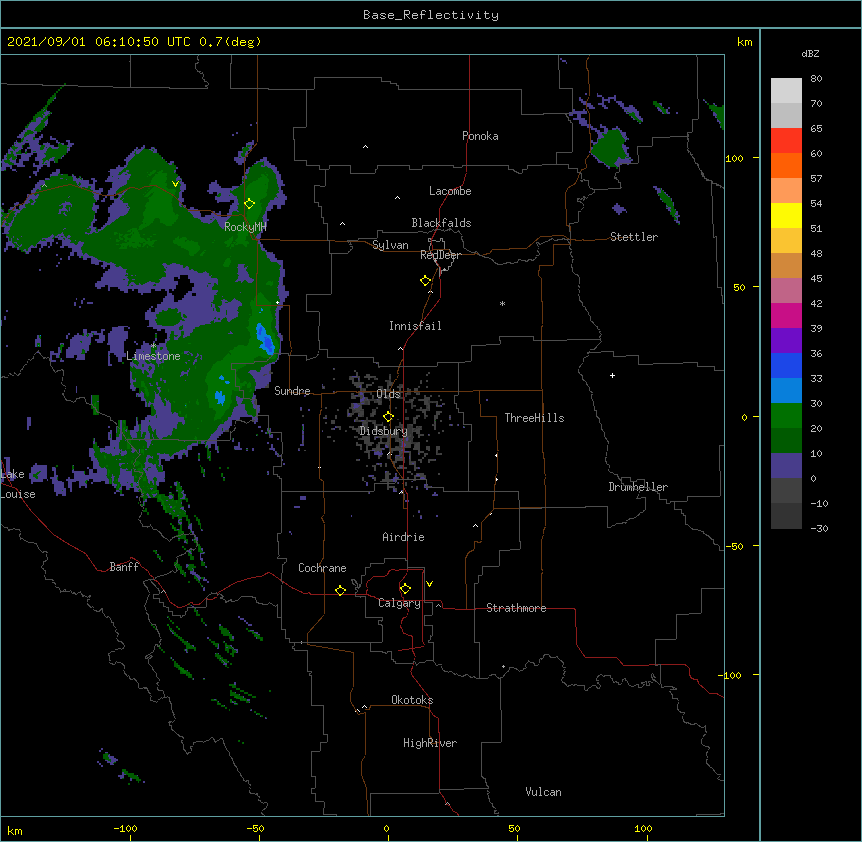Click the RockyMH label
The height and width of the screenshot is (842, 862).
click(x=245, y=227)
